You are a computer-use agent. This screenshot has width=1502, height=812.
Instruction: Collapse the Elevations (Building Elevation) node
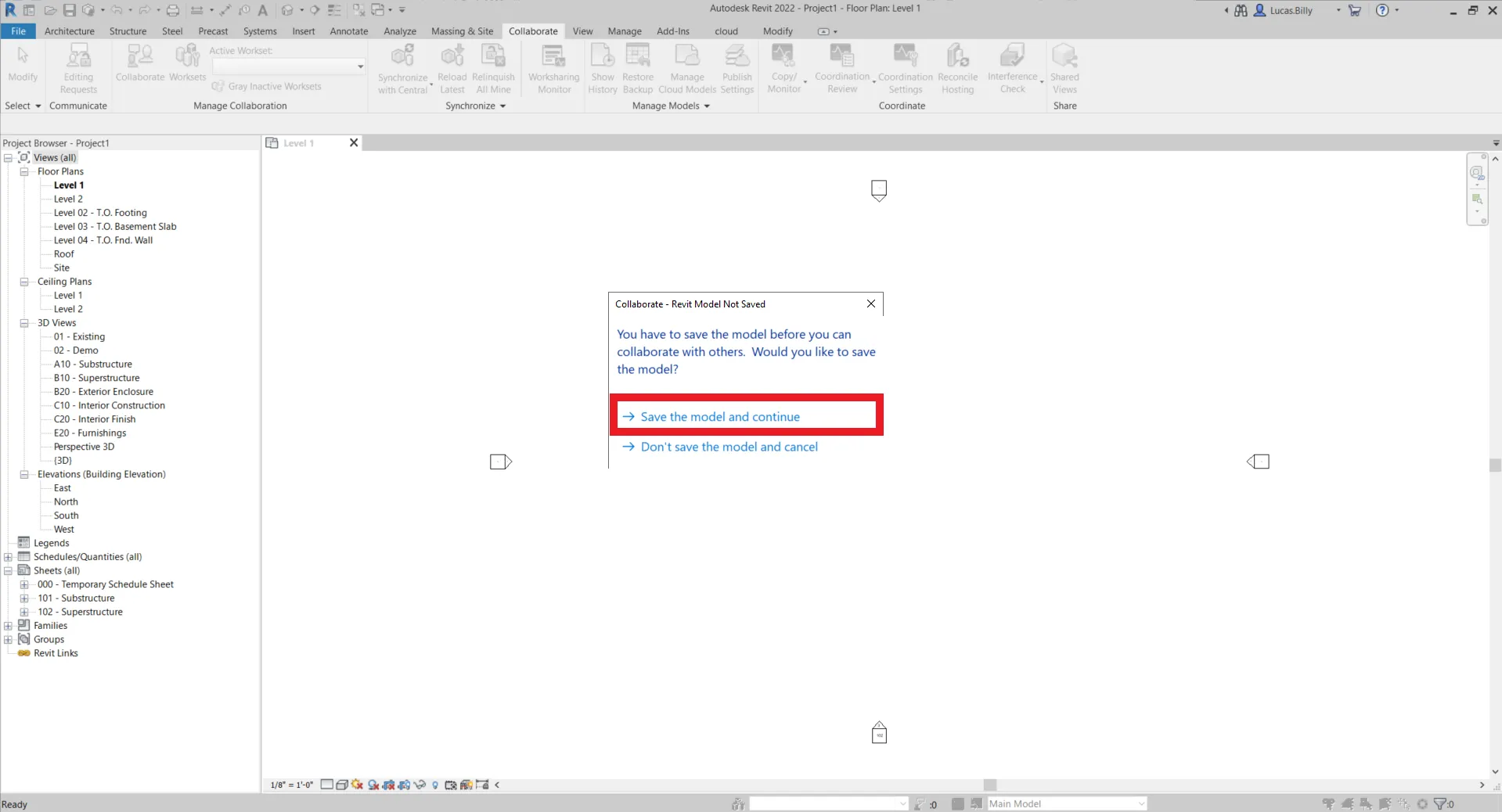coord(24,474)
